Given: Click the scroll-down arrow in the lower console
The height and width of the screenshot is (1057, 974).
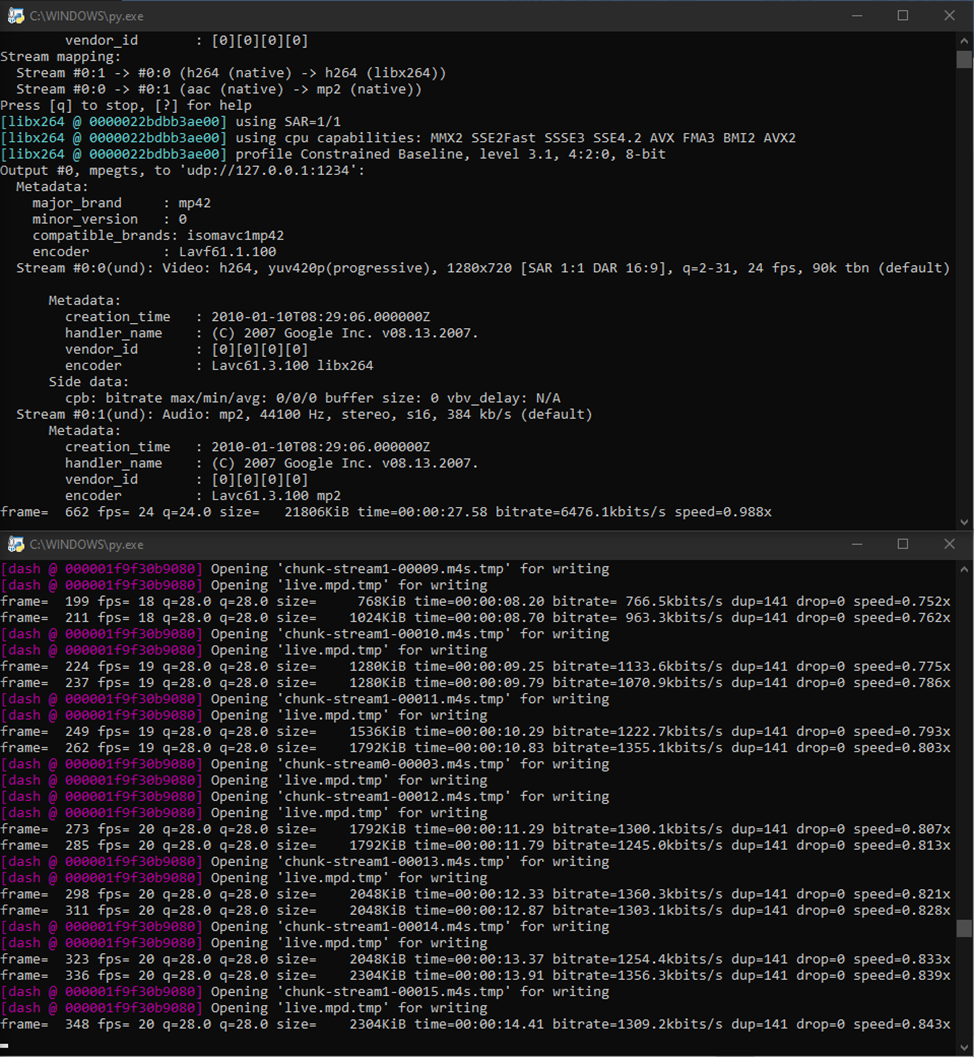Looking at the screenshot, I should pyautogui.click(x=964, y=1047).
